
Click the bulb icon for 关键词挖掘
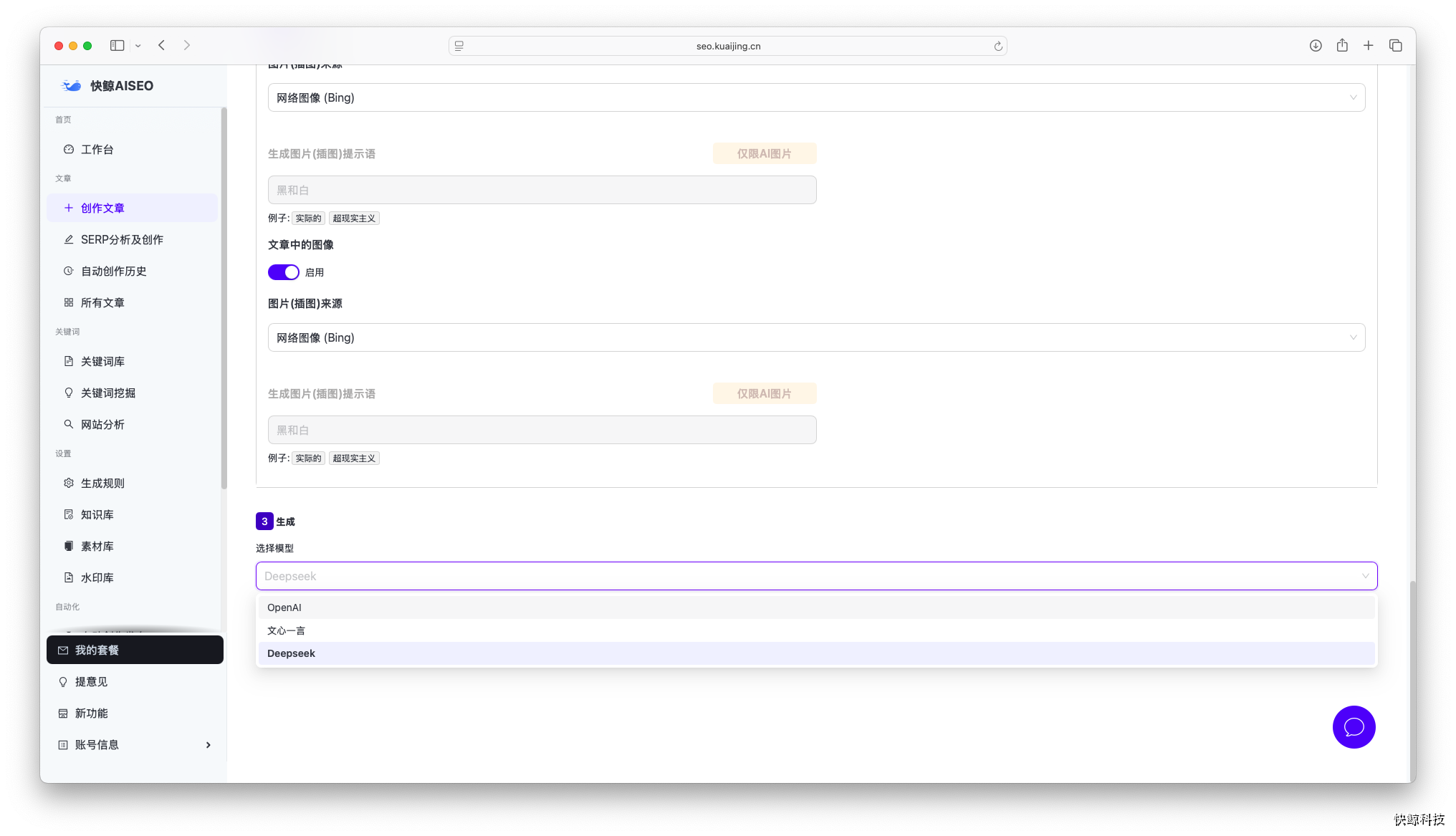[69, 393]
